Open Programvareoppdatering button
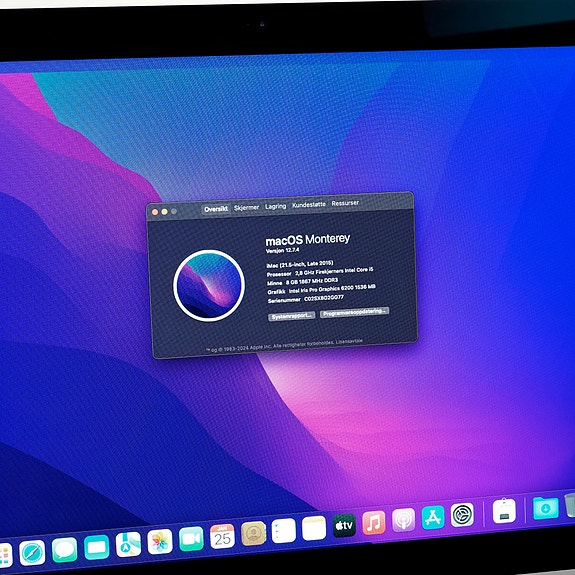The height and width of the screenshot is (575, 575). pos(354,312)
